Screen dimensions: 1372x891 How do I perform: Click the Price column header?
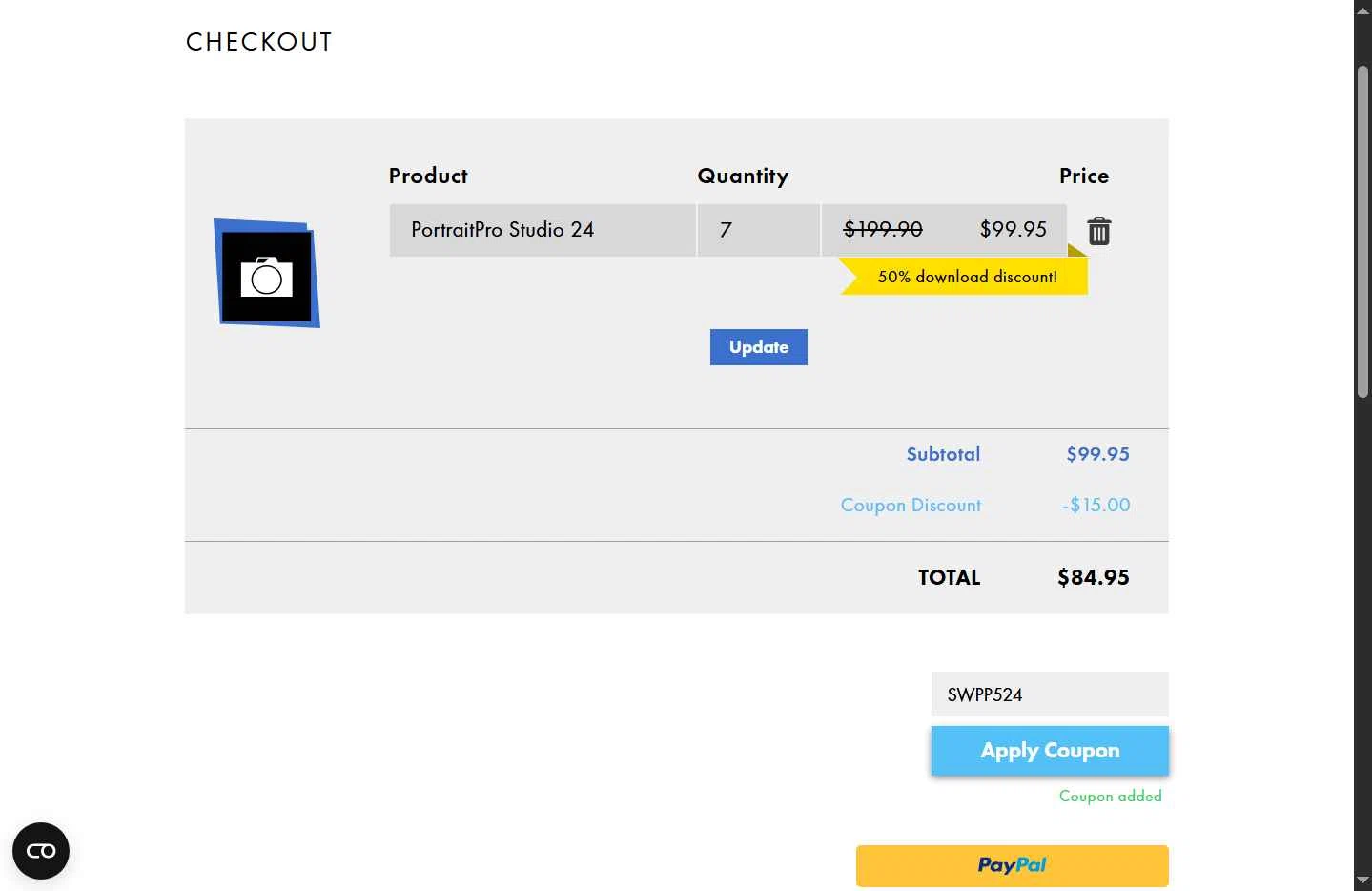pos(1084,176)
